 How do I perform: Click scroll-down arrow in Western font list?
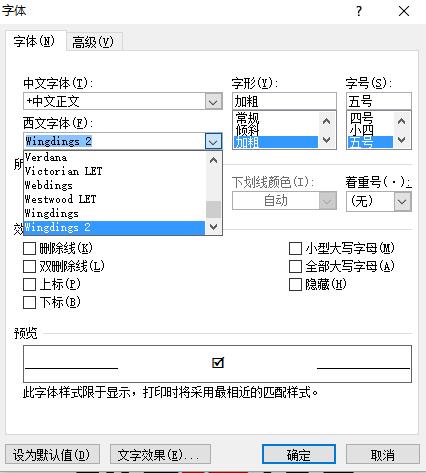tap(213, 227)
